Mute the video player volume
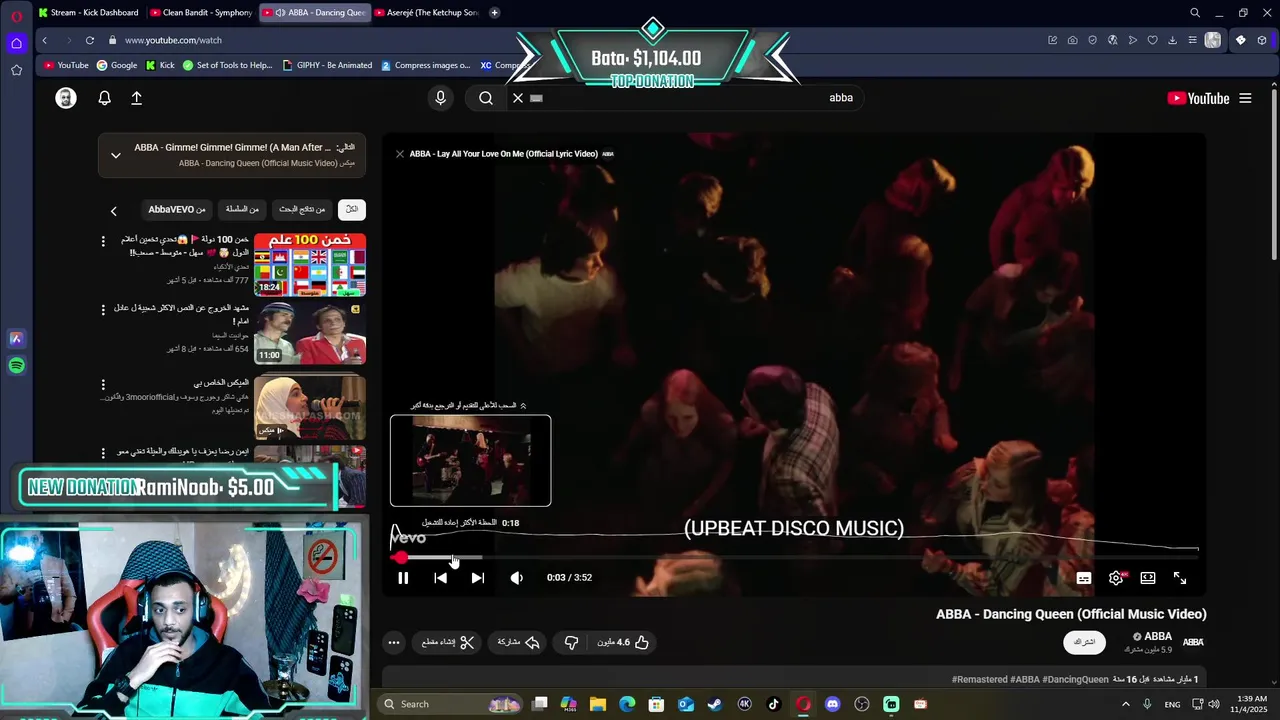The width and height of the screenshot is (1280, 720). tap(516, 578)
